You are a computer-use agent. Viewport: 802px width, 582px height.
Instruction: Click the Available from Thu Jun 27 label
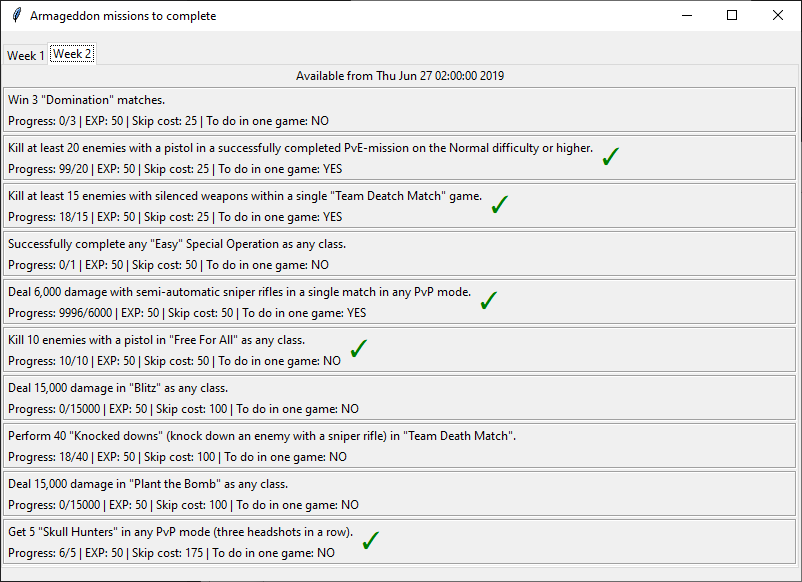(x=400, y=76)
